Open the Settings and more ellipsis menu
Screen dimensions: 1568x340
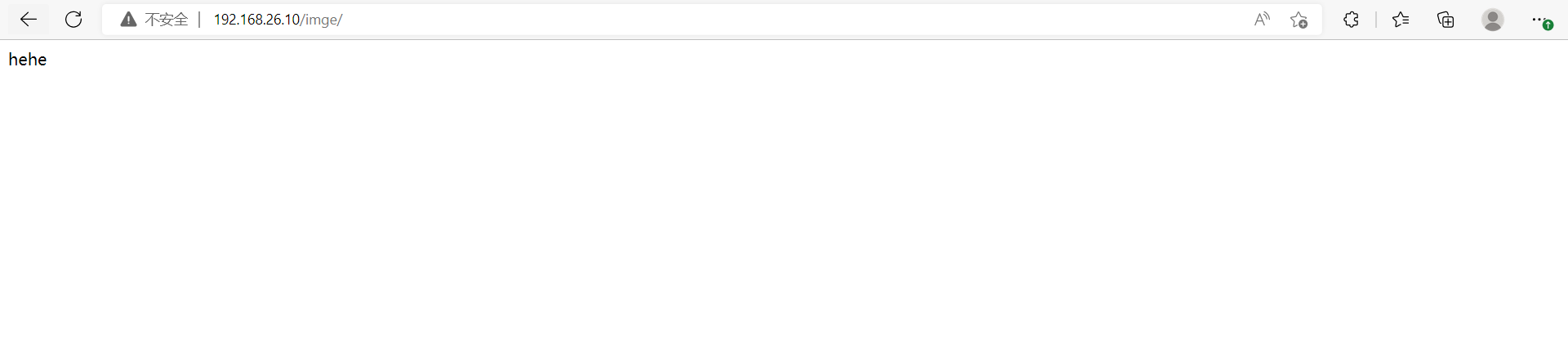tap(1538, 20)
